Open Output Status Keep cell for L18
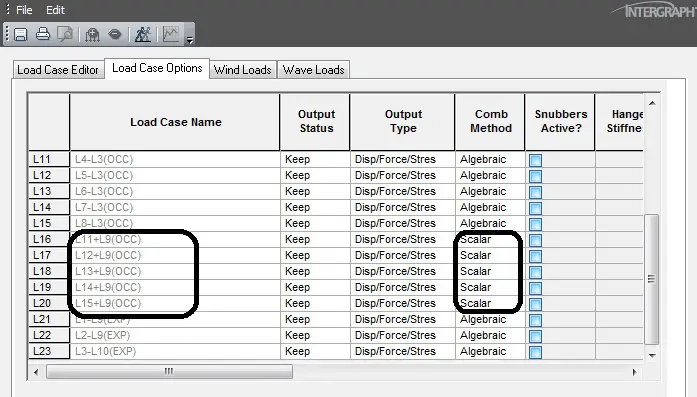This screenshot has height=397, width=697. pos(315,271)
